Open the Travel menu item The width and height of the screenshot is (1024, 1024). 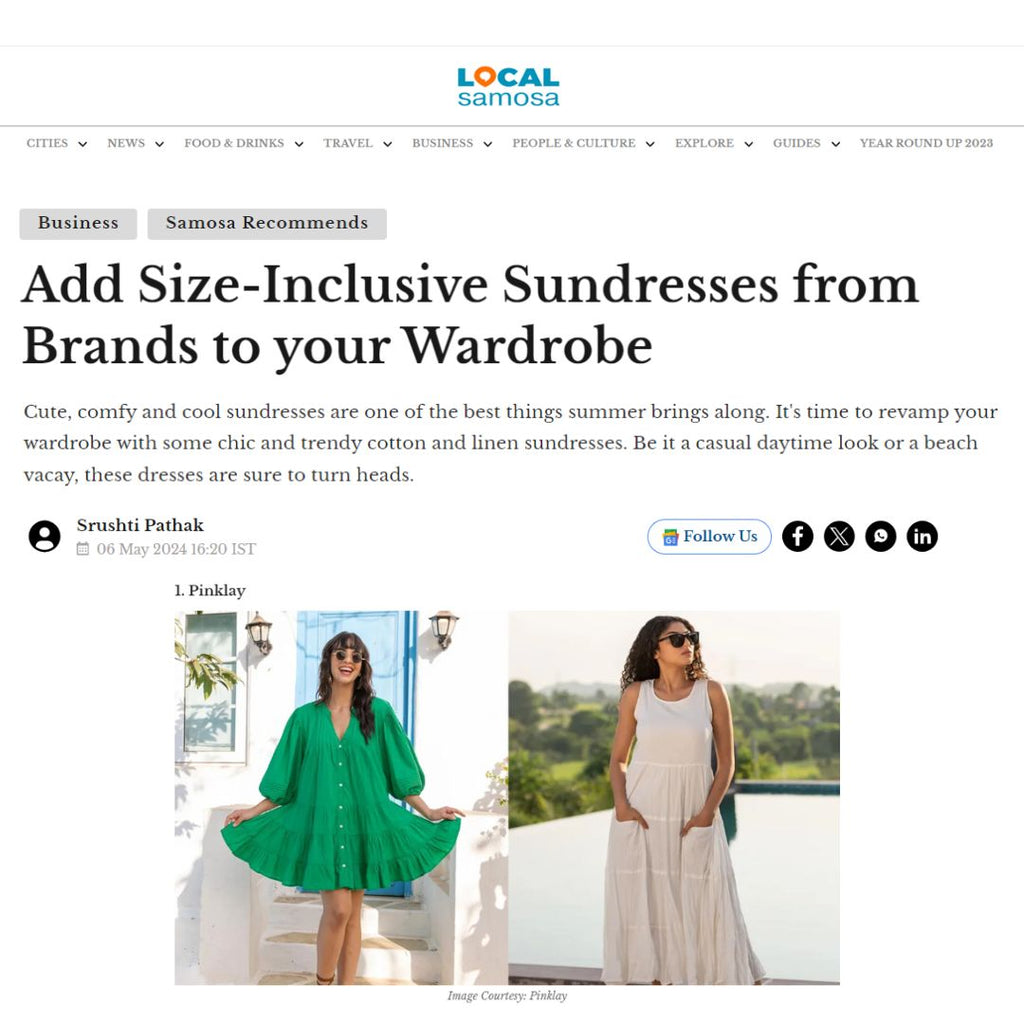click(347, 143)
